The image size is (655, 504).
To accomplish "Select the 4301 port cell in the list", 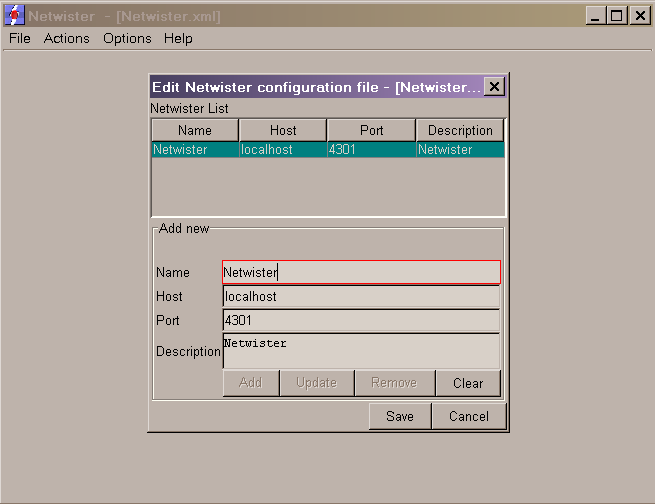I will (x=371, y=149).
